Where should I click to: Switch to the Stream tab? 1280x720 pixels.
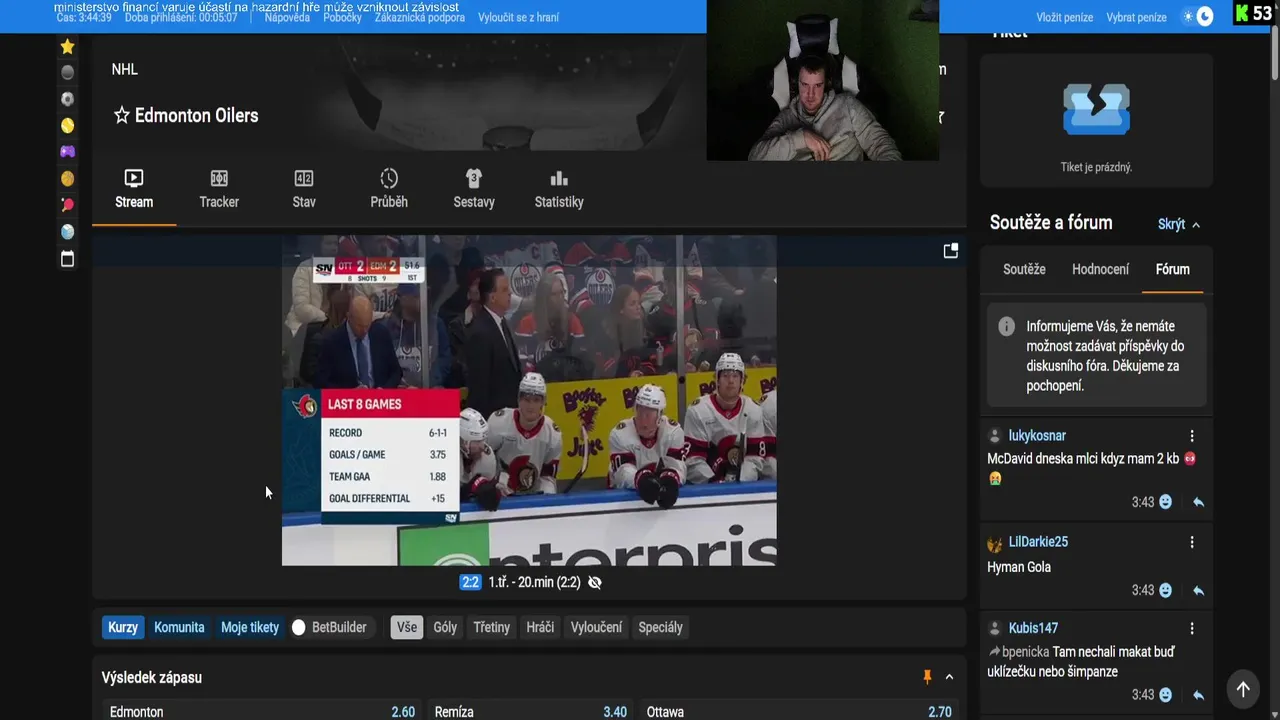point(134,189)
